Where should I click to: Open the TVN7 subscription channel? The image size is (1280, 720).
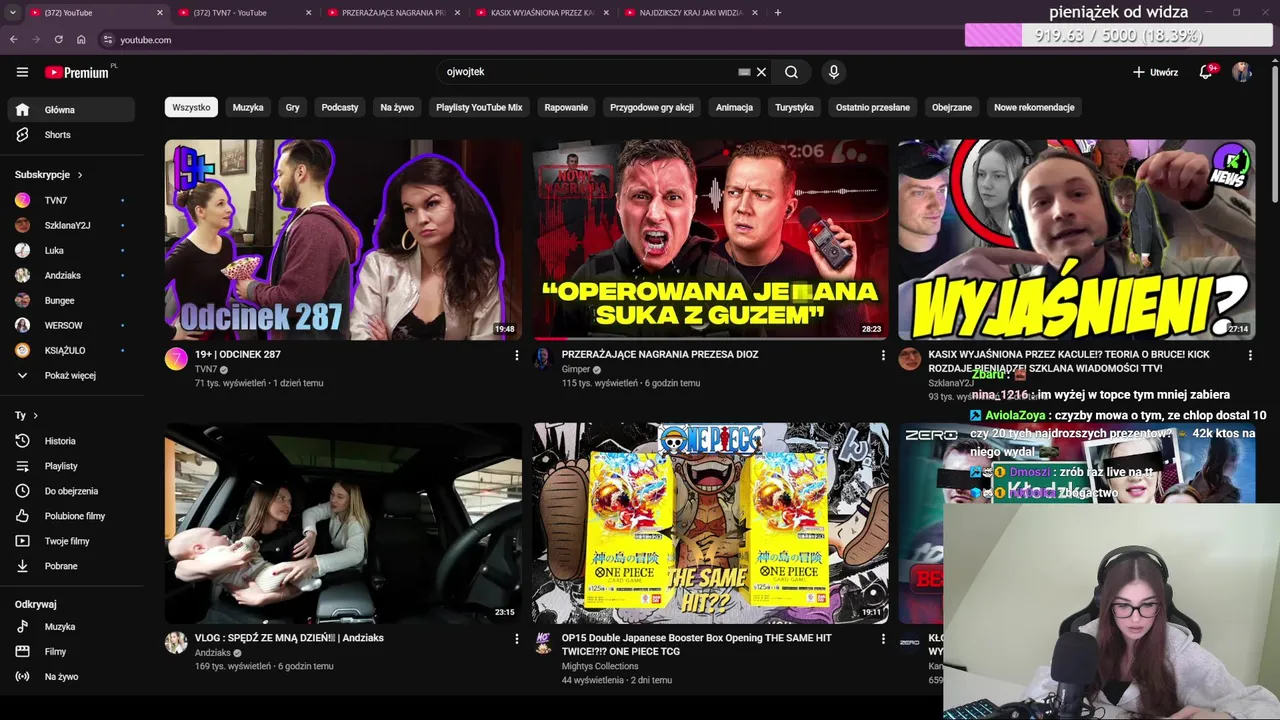[70, 200]
